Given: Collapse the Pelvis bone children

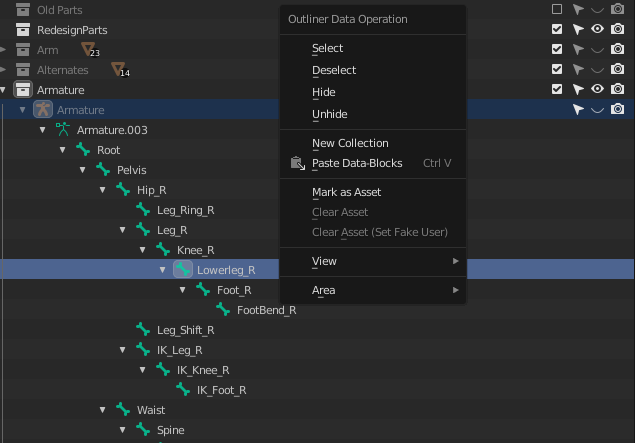Looking at the screenshot, I should click(x=83, y=170).
